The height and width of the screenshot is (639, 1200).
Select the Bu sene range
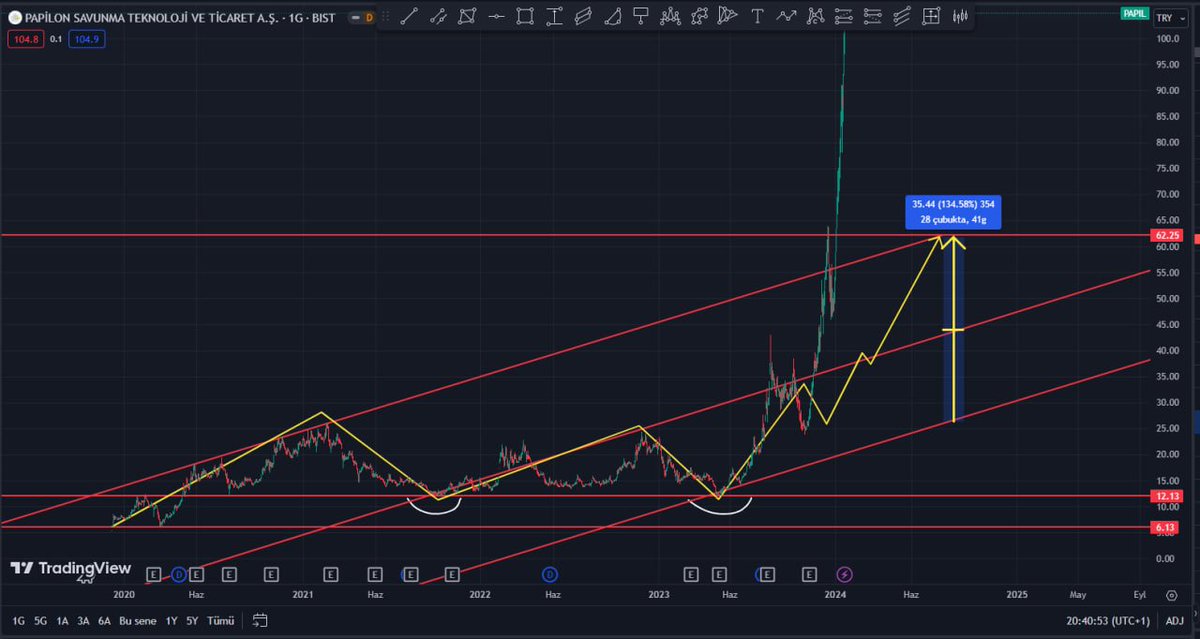pyautogui.click(x=138, y=621)
